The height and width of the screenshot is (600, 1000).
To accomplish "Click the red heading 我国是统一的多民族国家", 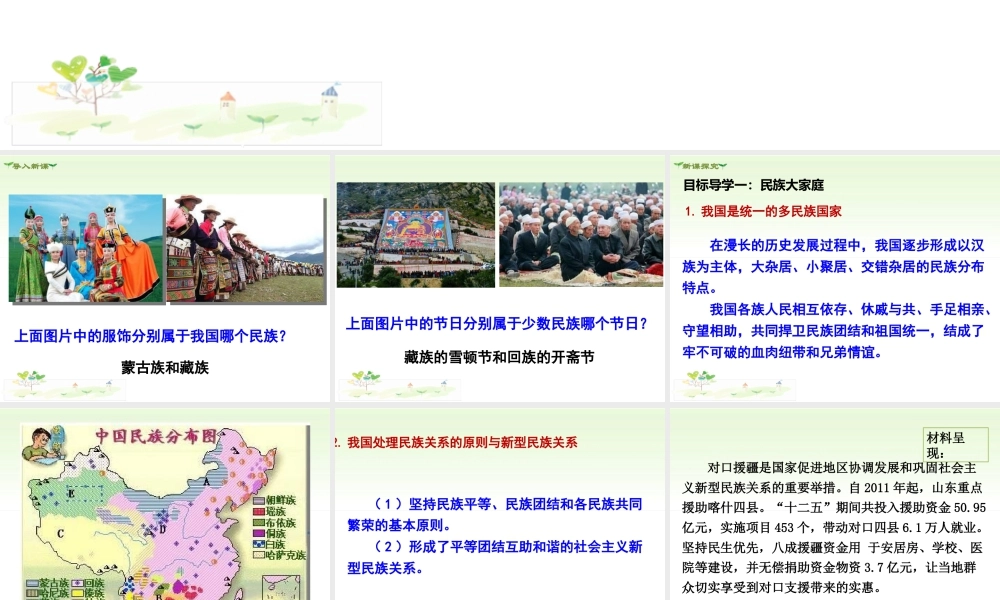I will 770,212.
